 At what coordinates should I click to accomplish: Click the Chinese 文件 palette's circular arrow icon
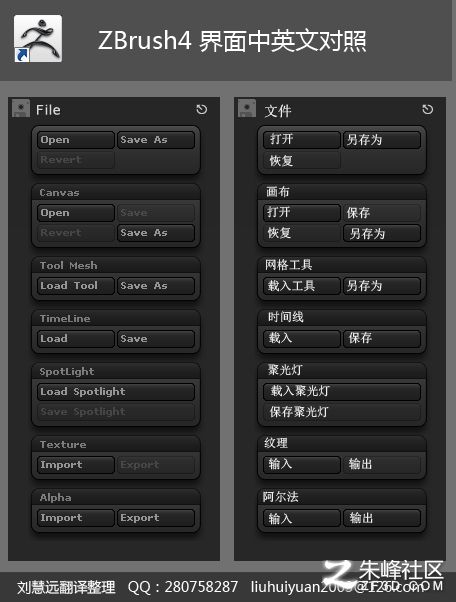click(x=428, y=110)
